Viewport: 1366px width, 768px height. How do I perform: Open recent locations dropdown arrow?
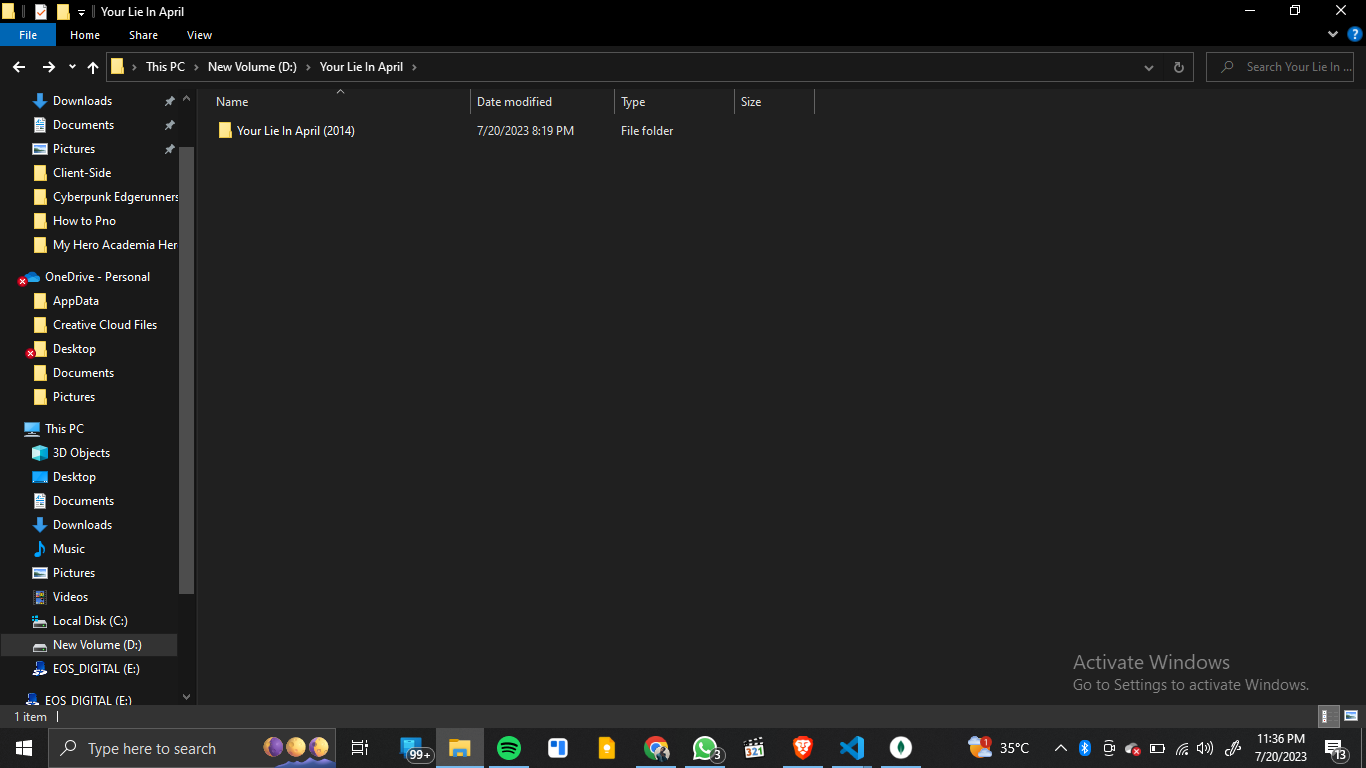pyautogui.click(x=72, y=67)
